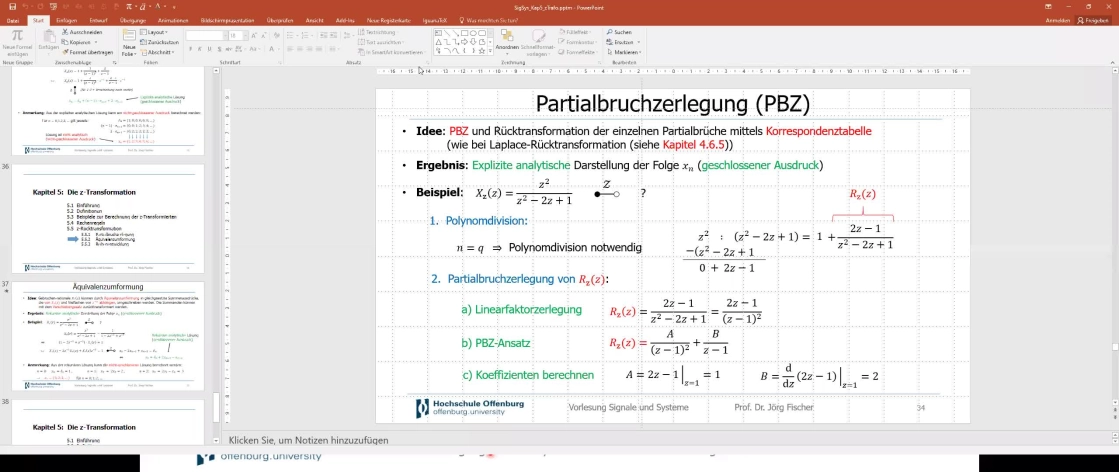1119x472 pixels.
Task: Click the Einfügen paste clipboard icon
Action: coord(49,36)
